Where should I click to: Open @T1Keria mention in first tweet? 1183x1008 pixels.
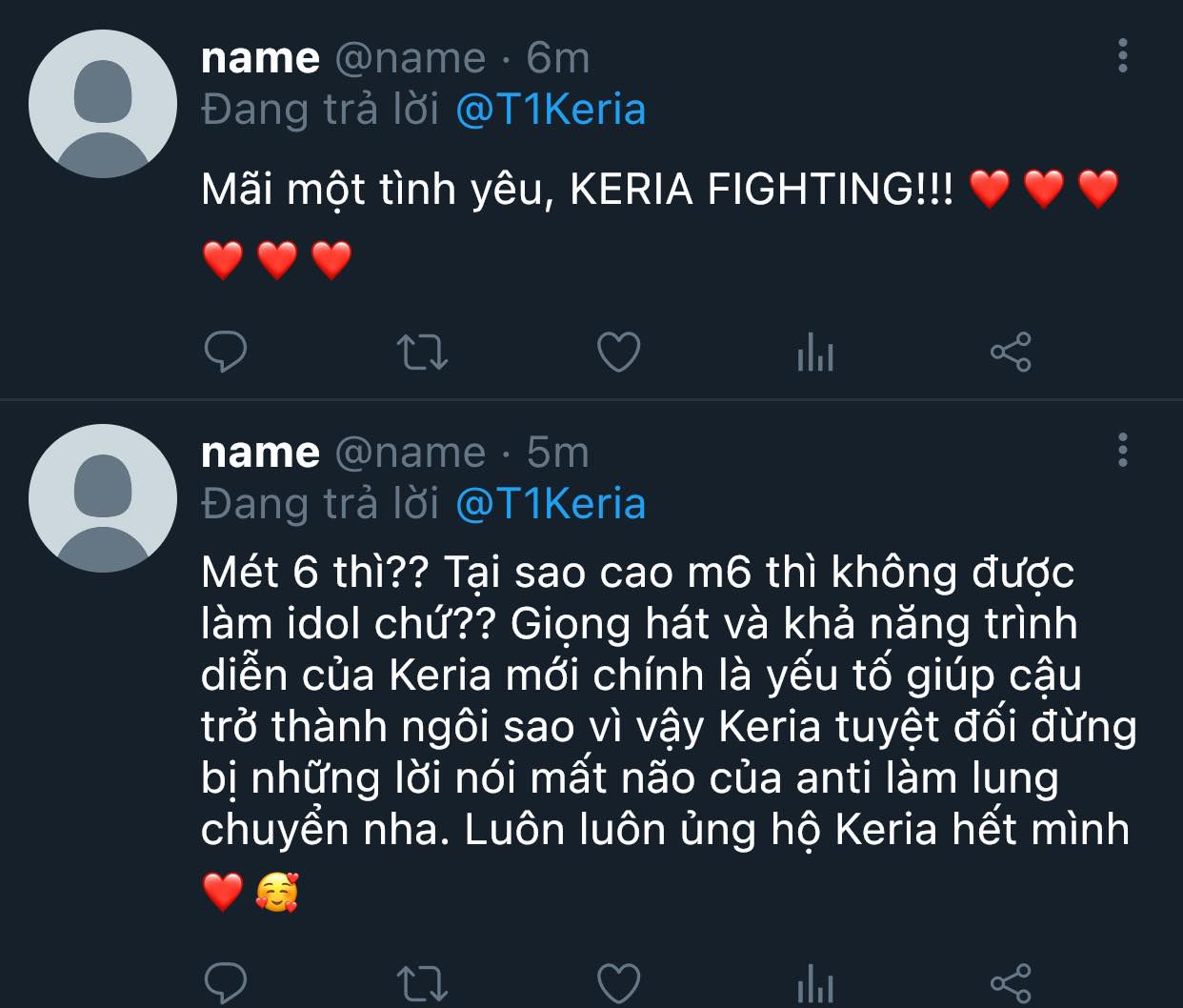[x=551, y=111]
